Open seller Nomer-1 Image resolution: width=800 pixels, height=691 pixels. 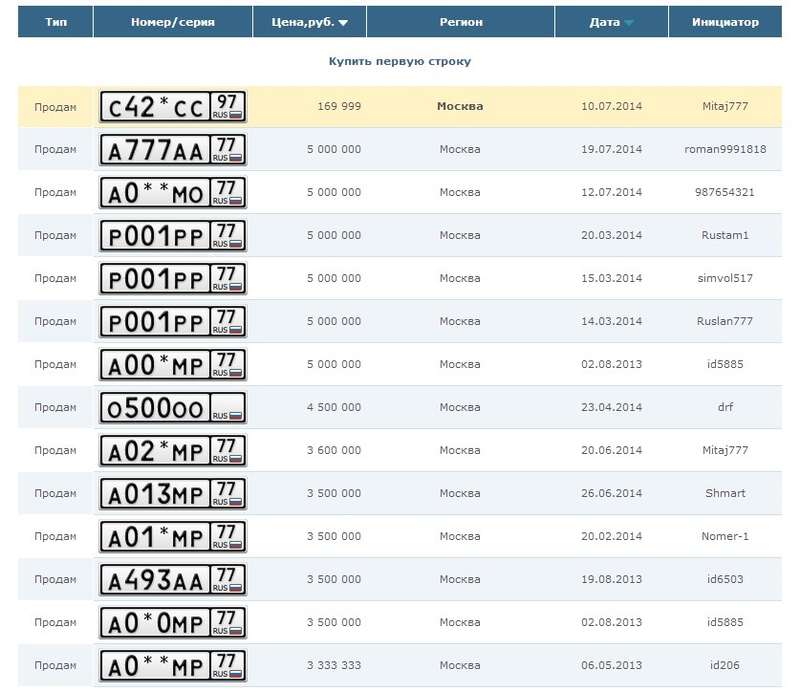coord(725,536)
